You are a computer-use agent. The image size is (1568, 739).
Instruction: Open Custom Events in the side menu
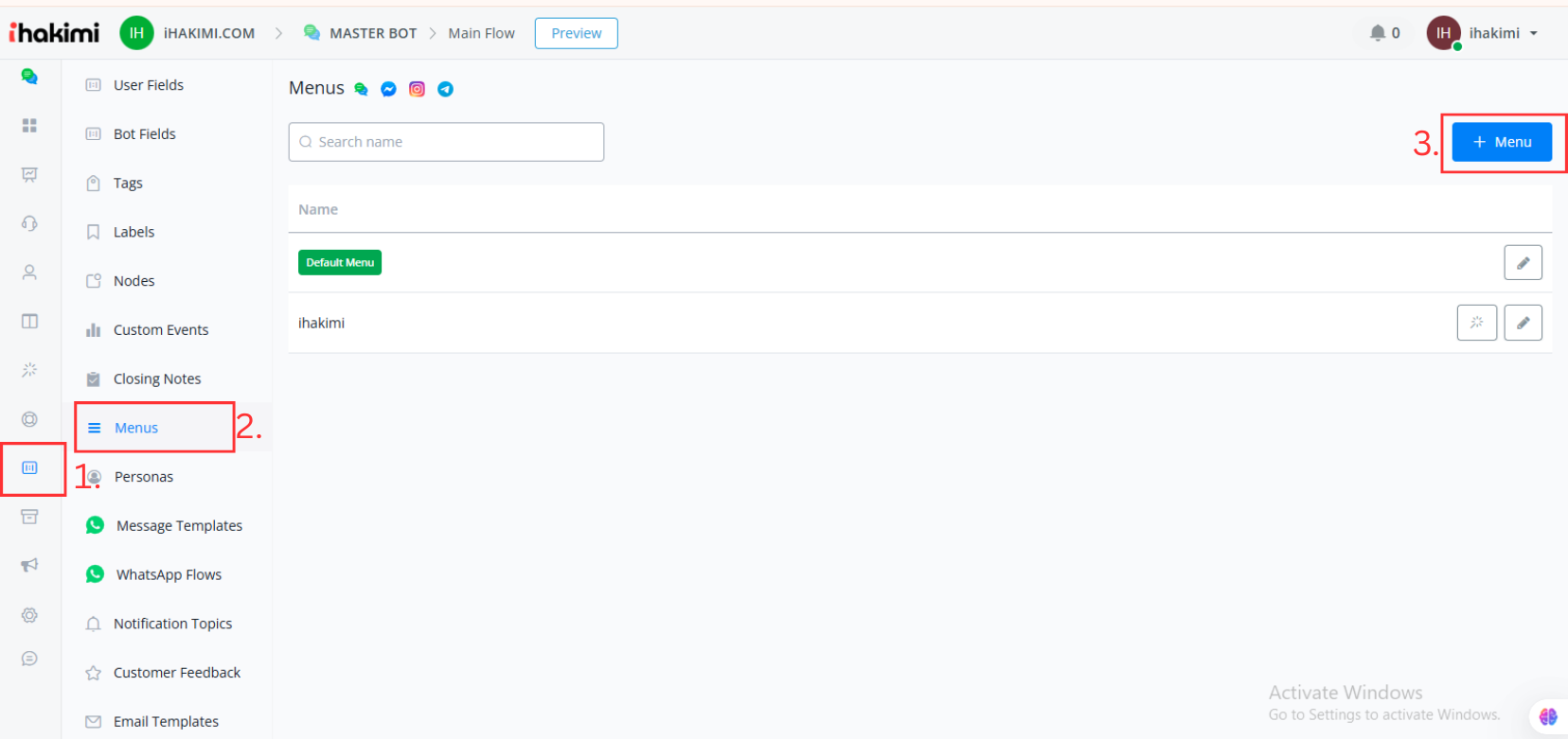point(161,330)
